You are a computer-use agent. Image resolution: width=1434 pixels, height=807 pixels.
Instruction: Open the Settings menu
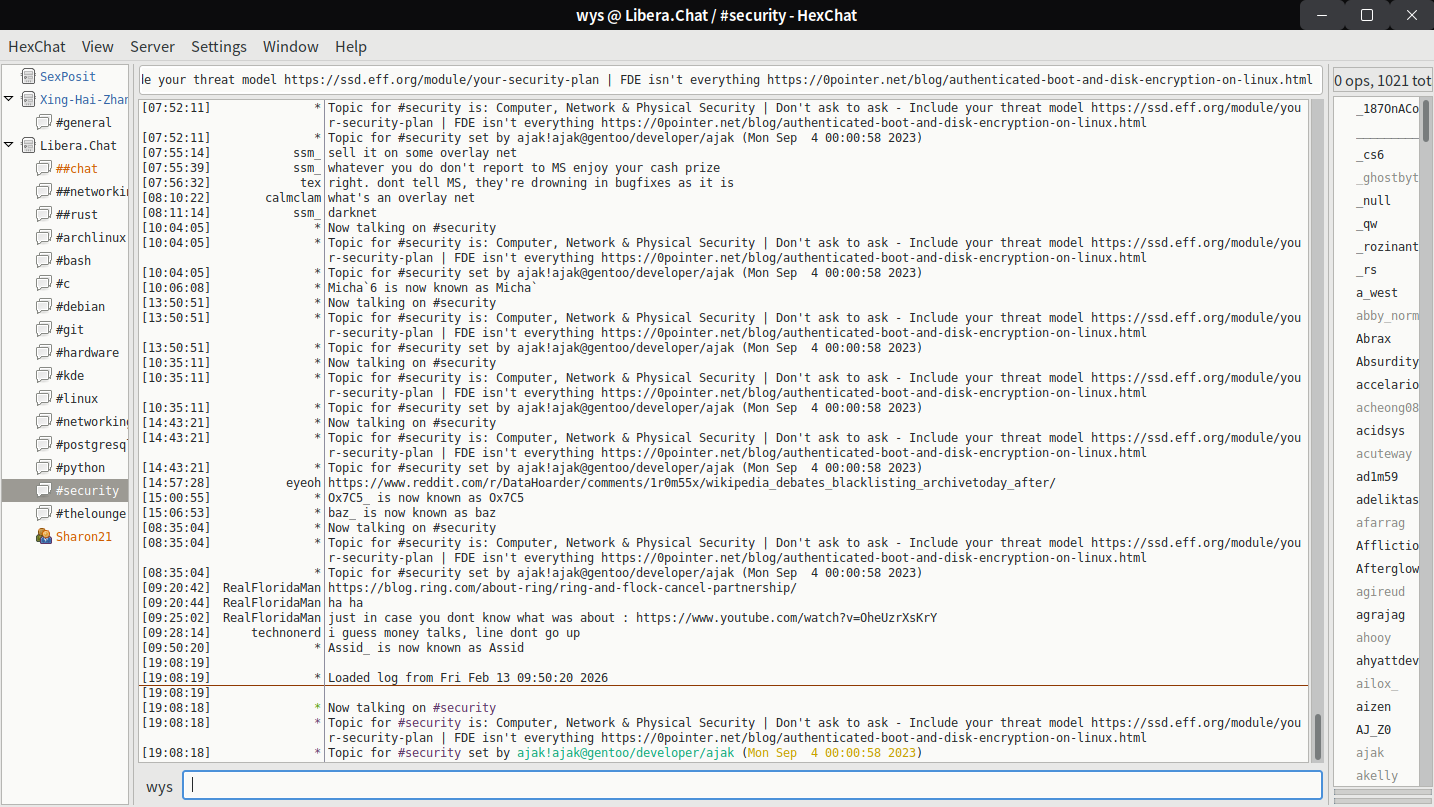(x=218, y=47)
